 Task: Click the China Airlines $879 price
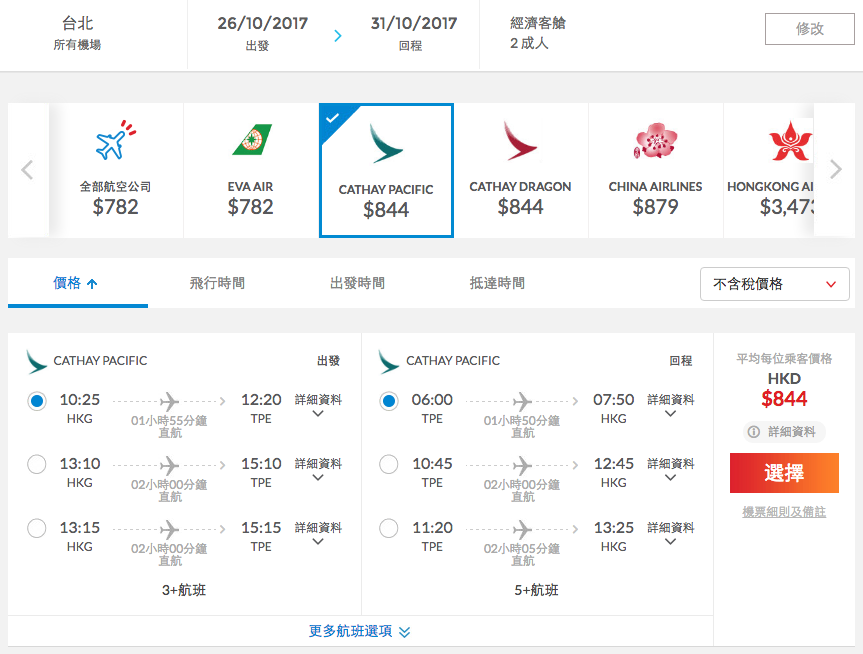655,207
